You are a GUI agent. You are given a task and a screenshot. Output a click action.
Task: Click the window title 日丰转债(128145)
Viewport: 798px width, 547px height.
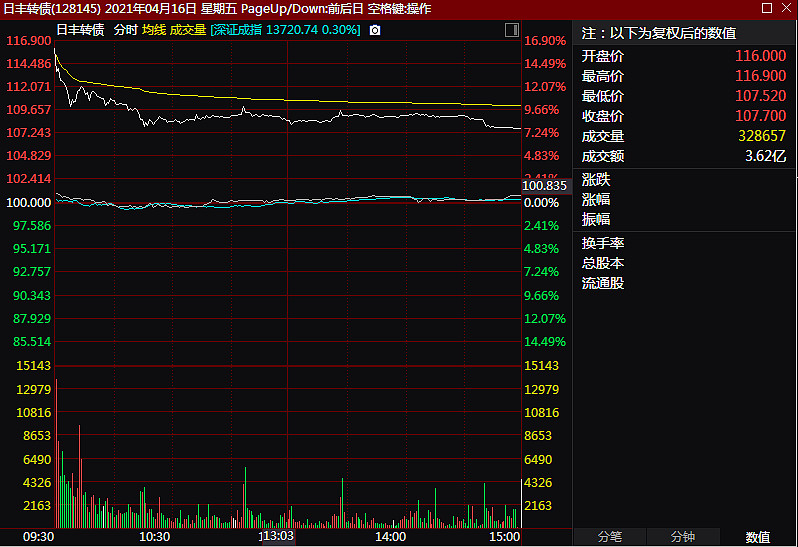coord(52,9)
